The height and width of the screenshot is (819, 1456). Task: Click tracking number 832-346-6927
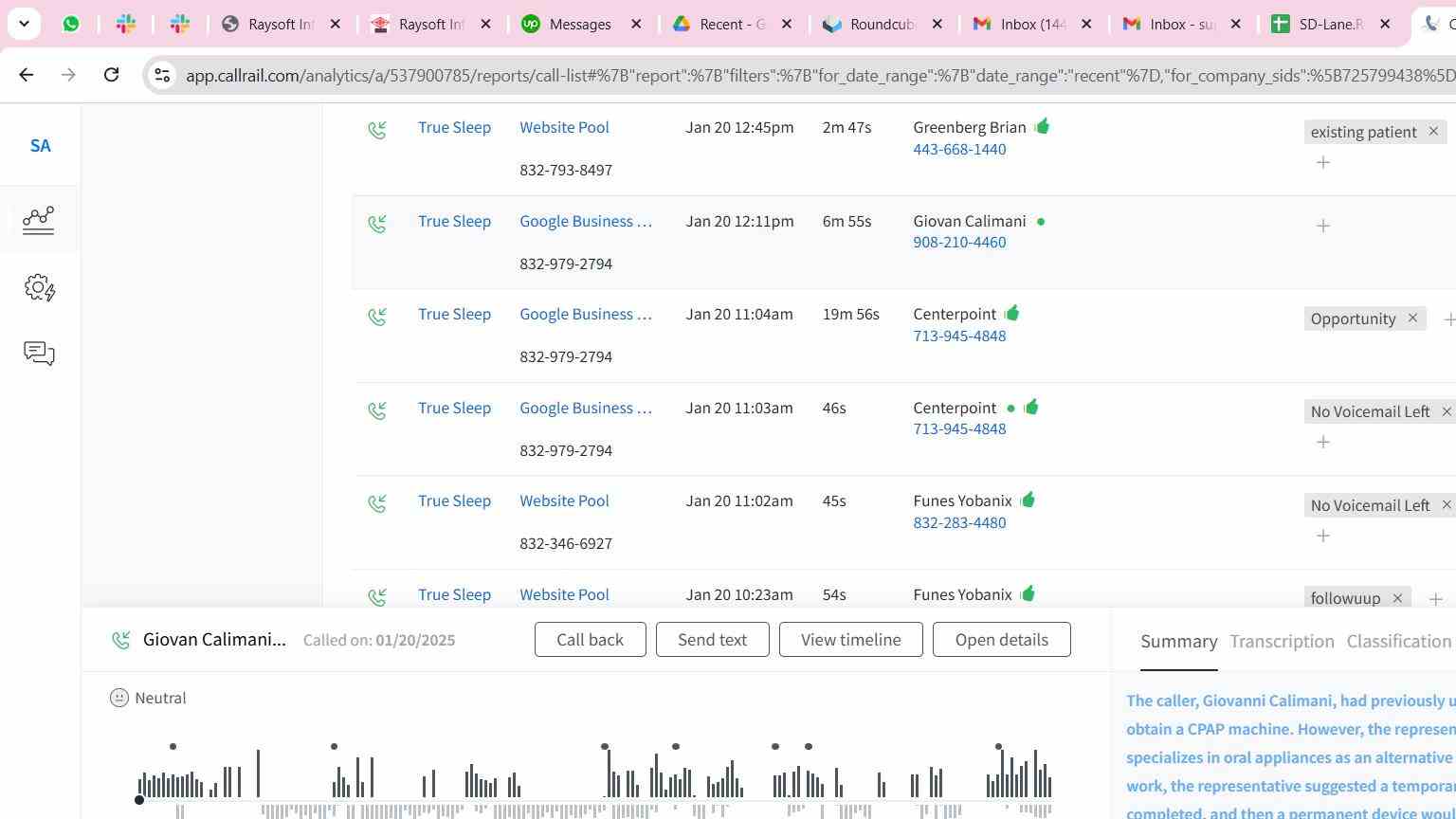[x=566, y=543]
